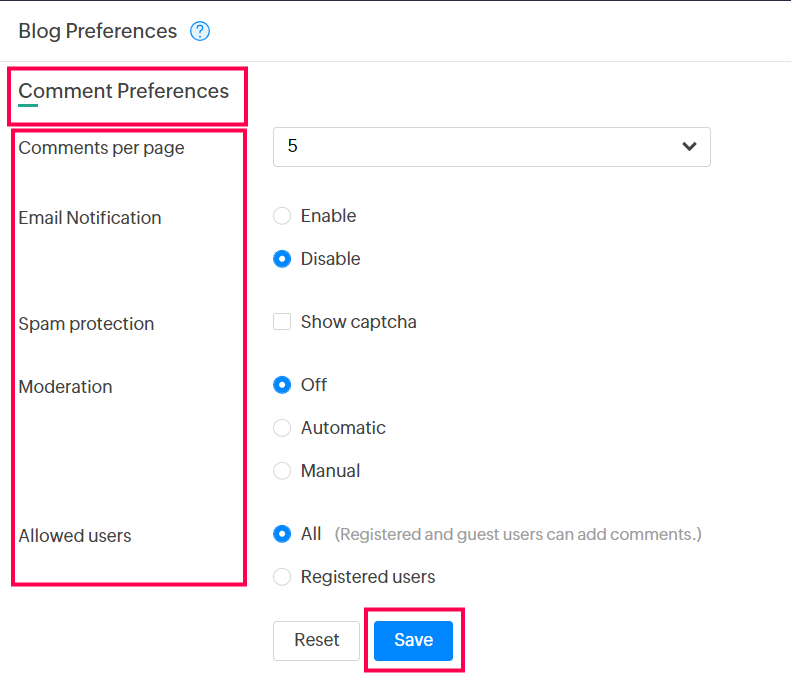Click the Blog Preferences title
Image resolution: width=791 pixels, height=684 pixels.
[x=98, y=32]
